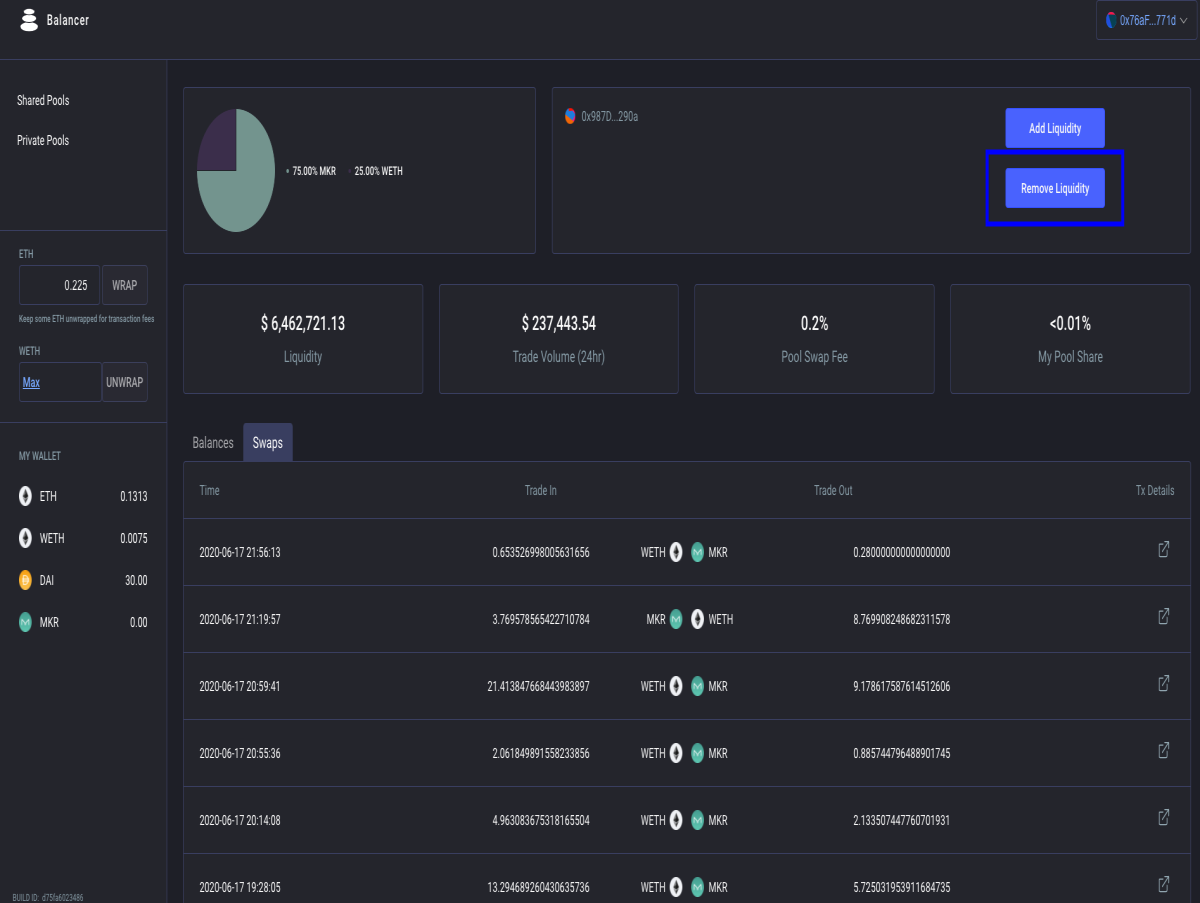Select the Swaps tab
The image size is (1200, 903).
pyautogui.click(x=268, y=442)
